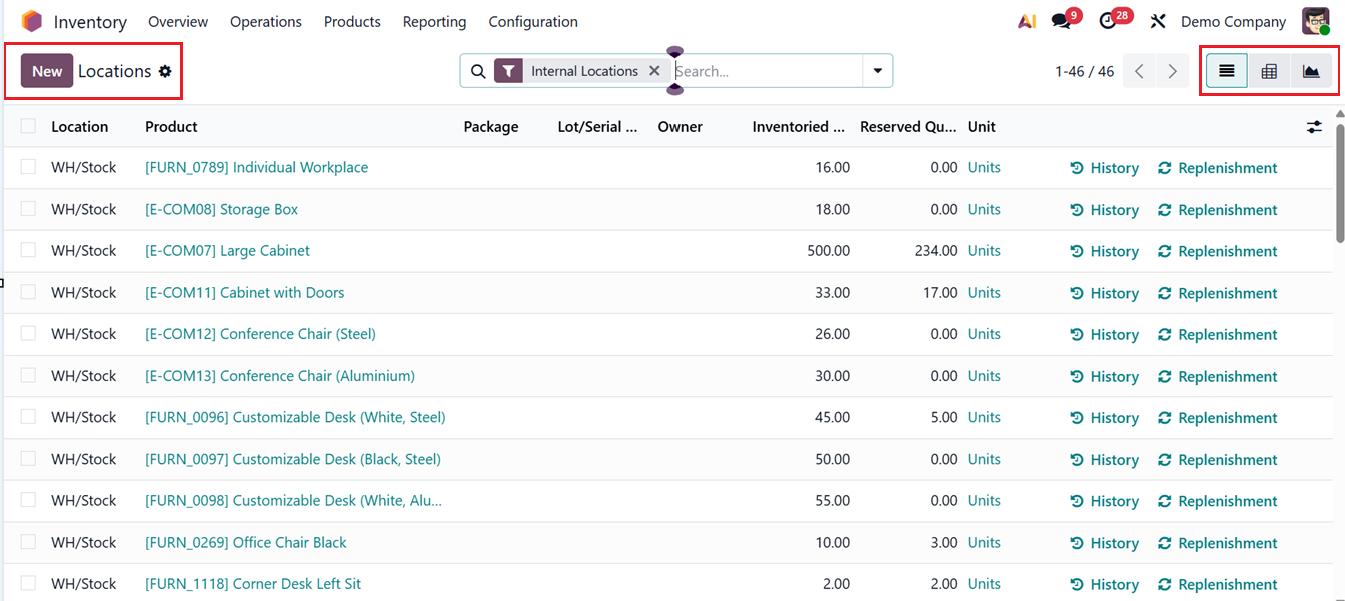
Task: Switch to pivot view
Action: coord(1269,71)
